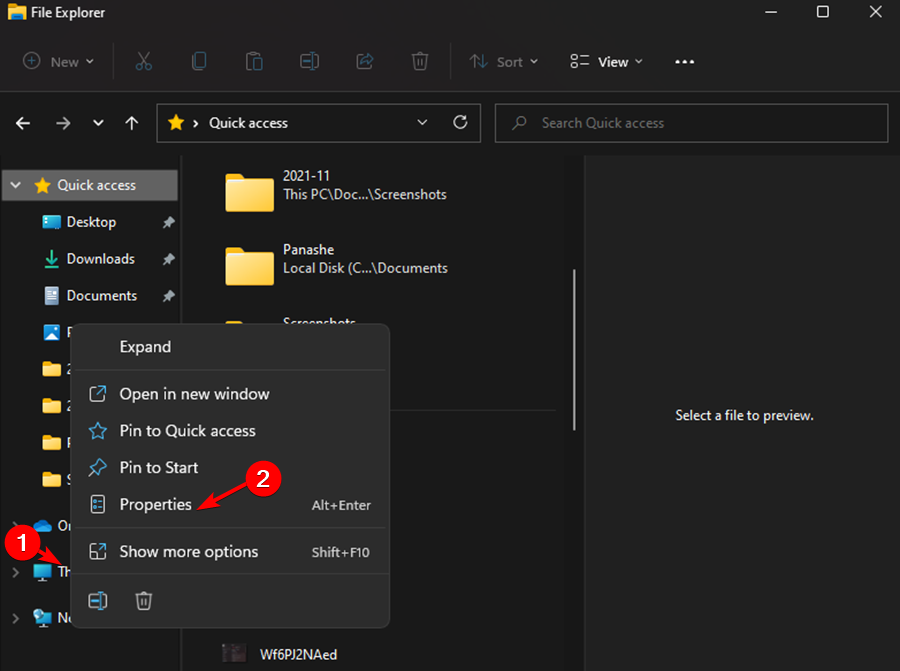Click the Wf6PJ2NAed file thumbnail

coord(234,653)
